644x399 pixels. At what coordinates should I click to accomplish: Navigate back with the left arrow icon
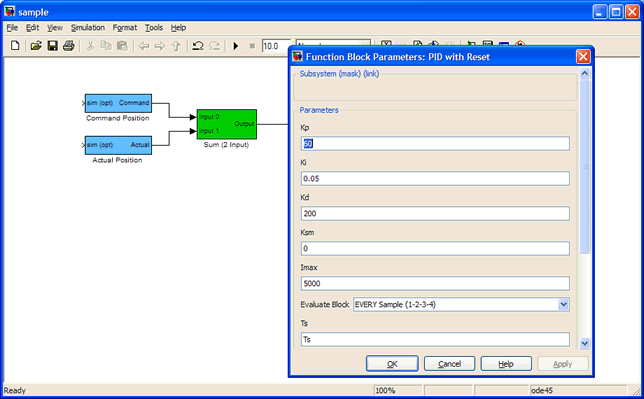tap(144, 46)
